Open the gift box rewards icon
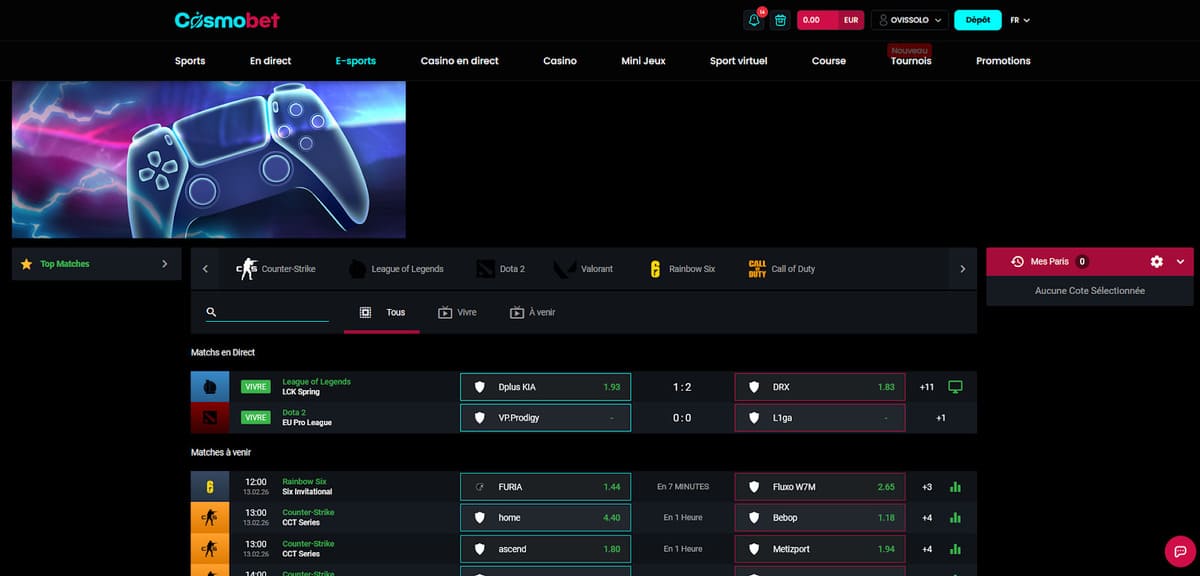This screenshot has height=576, width=1200. [781, 19]
